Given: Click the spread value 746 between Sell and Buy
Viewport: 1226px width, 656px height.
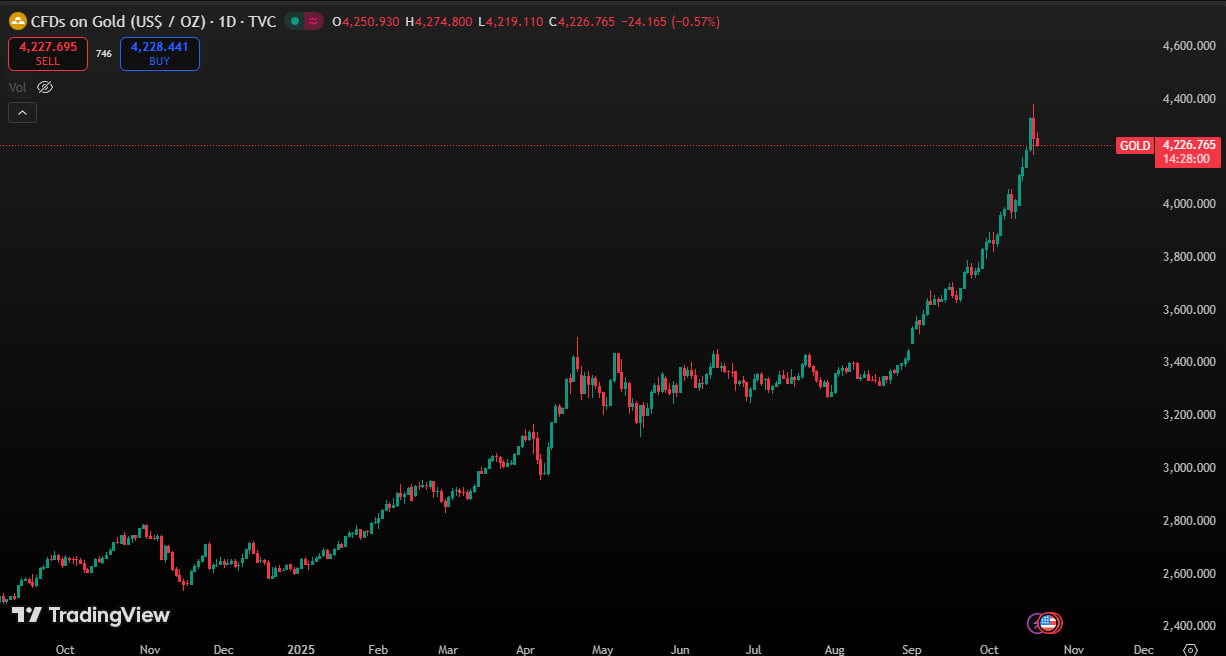Looking at the screenshot, I should (x=104, y=54).
